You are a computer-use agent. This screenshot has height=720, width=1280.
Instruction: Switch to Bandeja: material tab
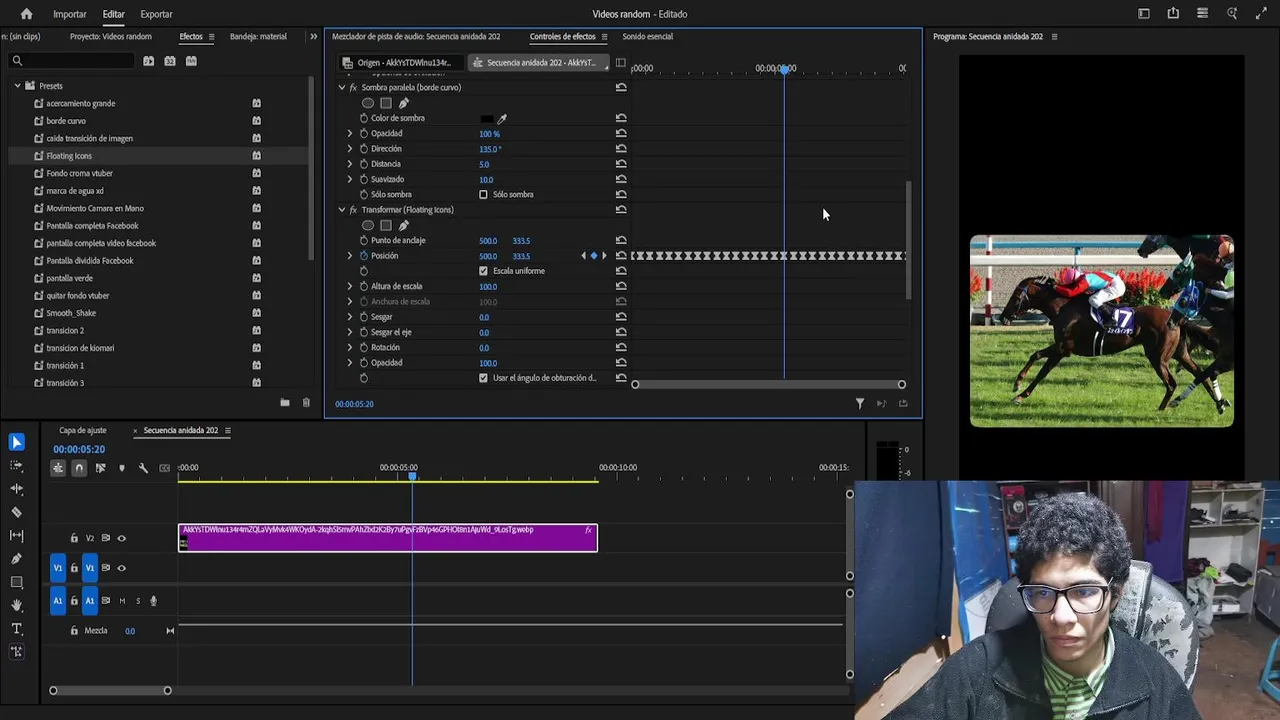[258, 36]
